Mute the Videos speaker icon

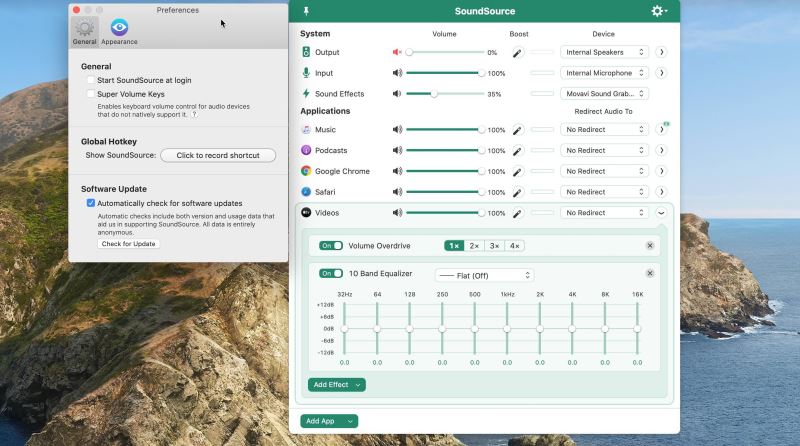[397, 213]
